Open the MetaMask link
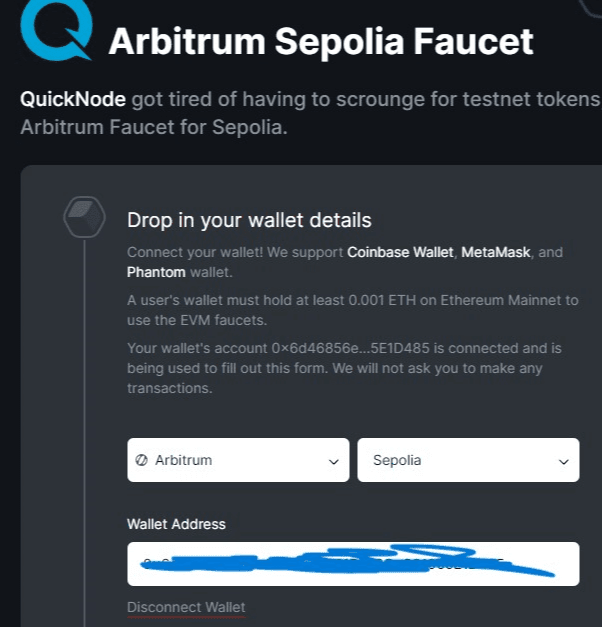The image size is (602, 627). tap(496, 253)
